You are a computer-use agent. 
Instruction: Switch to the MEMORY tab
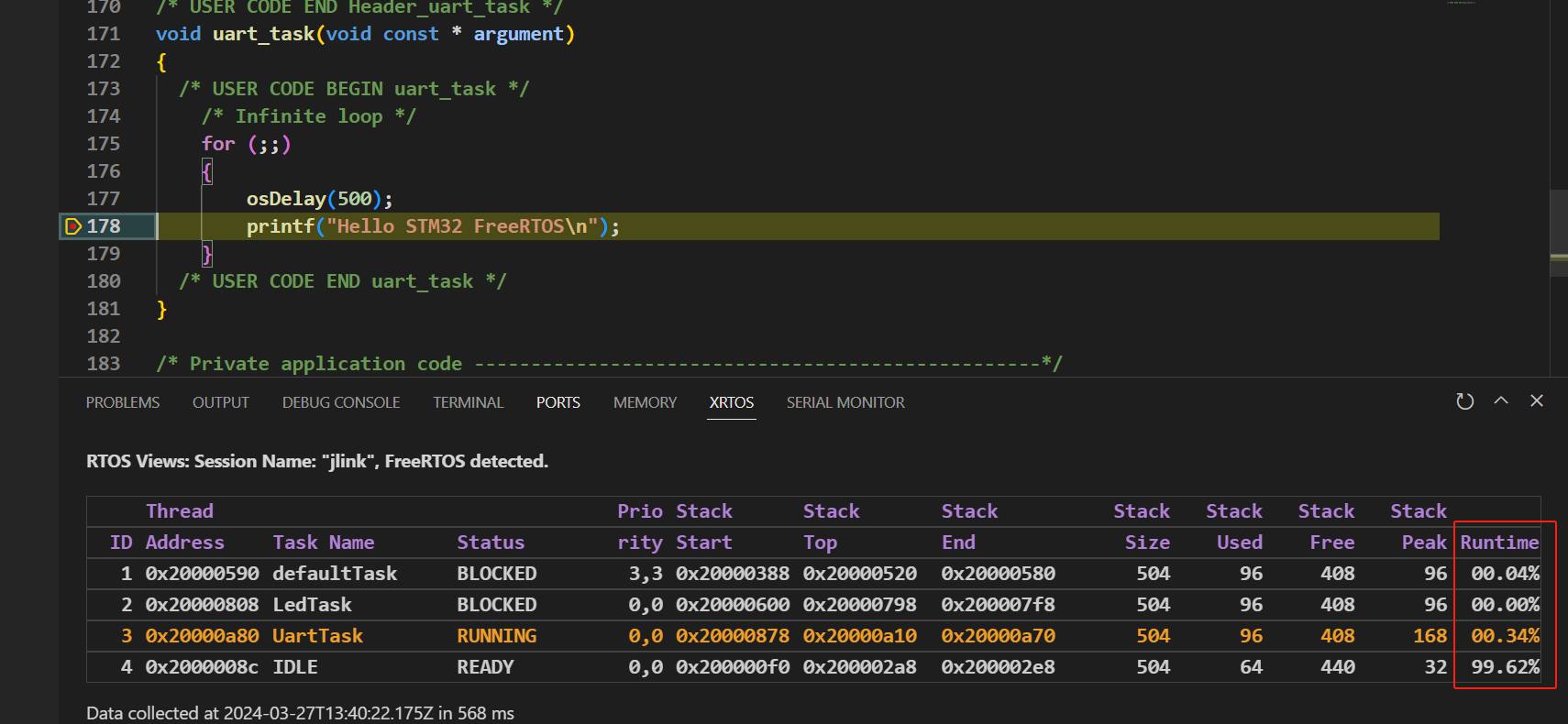(x=645, y=402)
